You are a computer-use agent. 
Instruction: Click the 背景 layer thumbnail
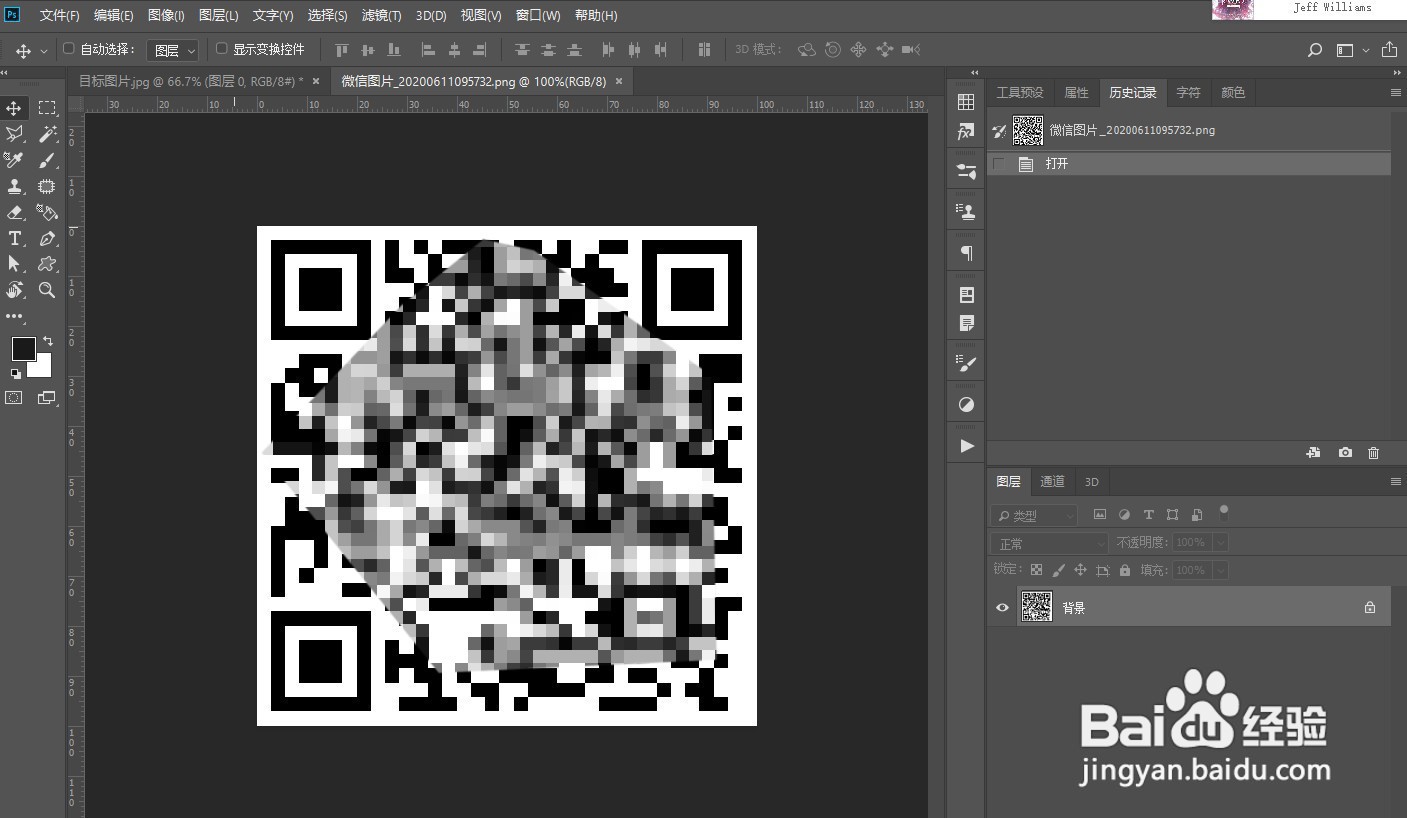[x=1037, y=607]
